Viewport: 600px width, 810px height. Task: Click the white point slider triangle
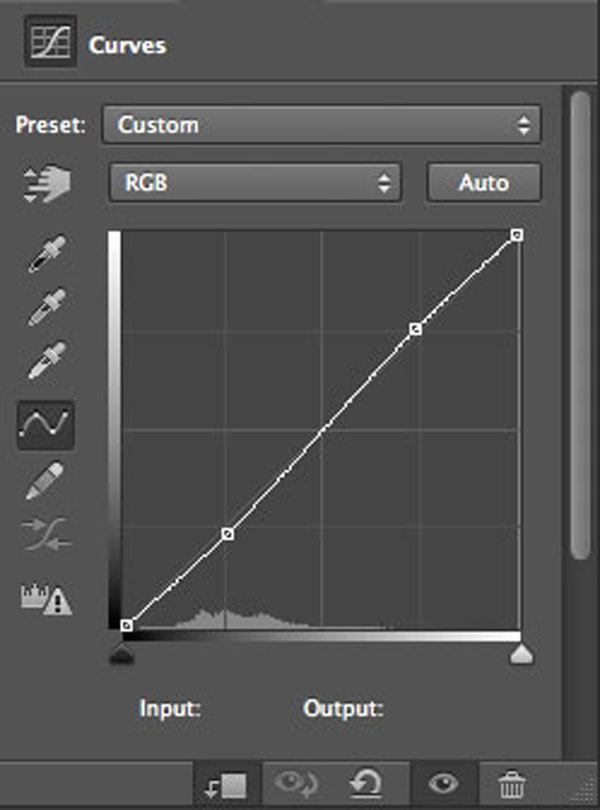click(521, 653)
